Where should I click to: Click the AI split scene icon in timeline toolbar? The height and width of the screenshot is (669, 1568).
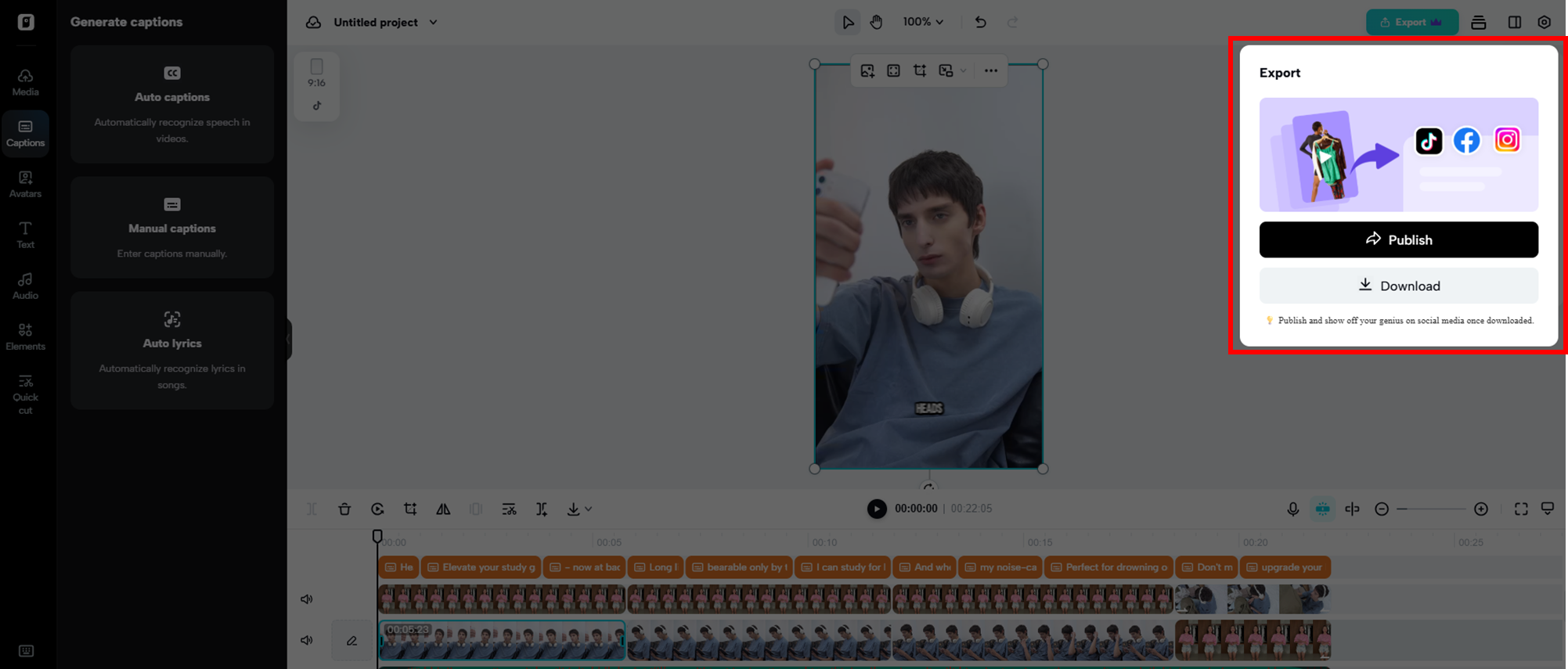[542, 509]
